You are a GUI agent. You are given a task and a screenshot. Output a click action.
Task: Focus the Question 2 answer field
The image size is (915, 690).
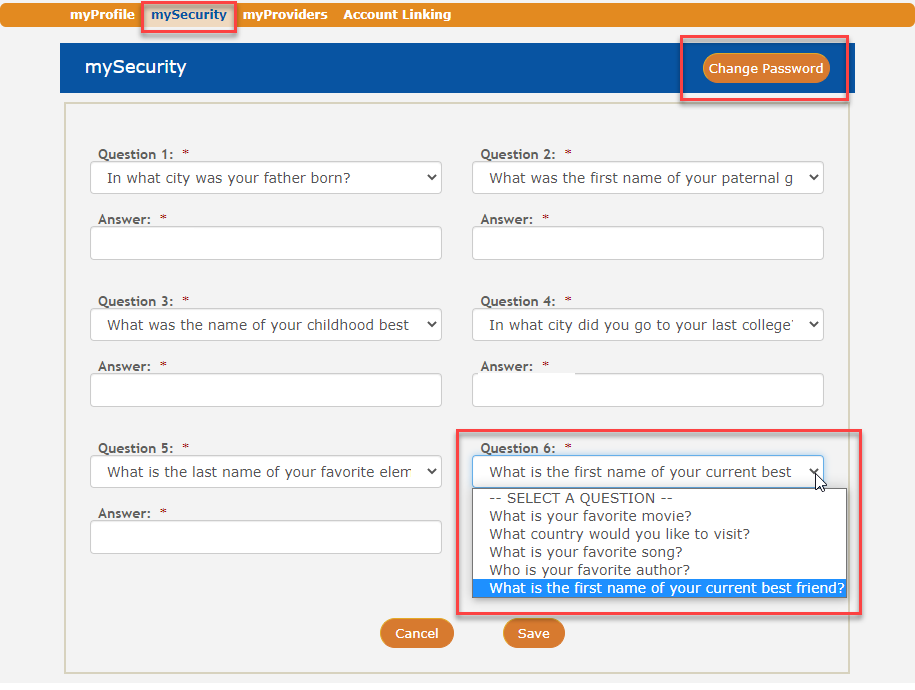648,243
